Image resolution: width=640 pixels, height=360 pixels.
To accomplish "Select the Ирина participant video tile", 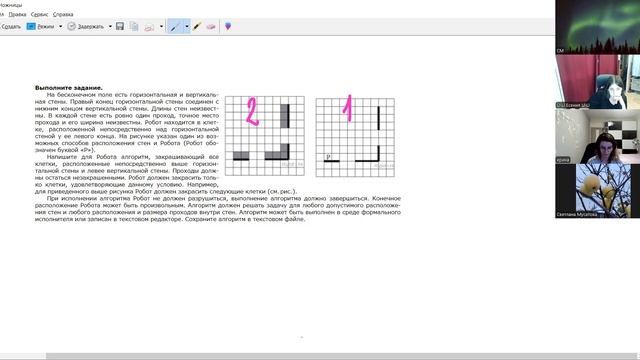I will coord(598,136).
